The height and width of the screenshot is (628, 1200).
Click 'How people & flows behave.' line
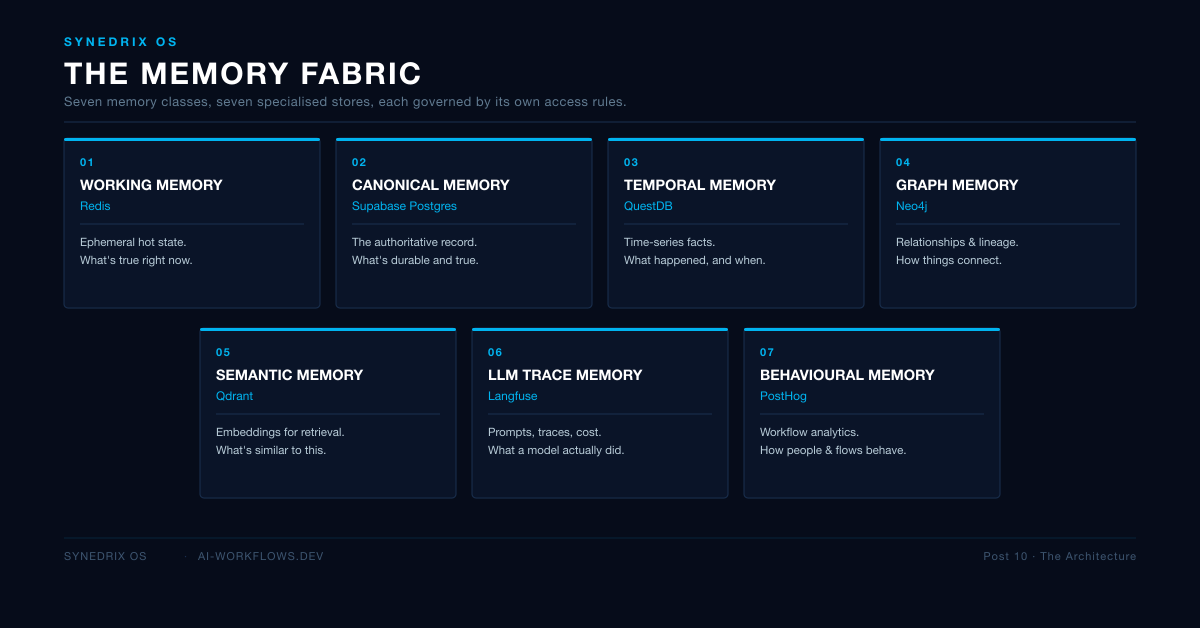pyautogui.click(x=833, y=450)
